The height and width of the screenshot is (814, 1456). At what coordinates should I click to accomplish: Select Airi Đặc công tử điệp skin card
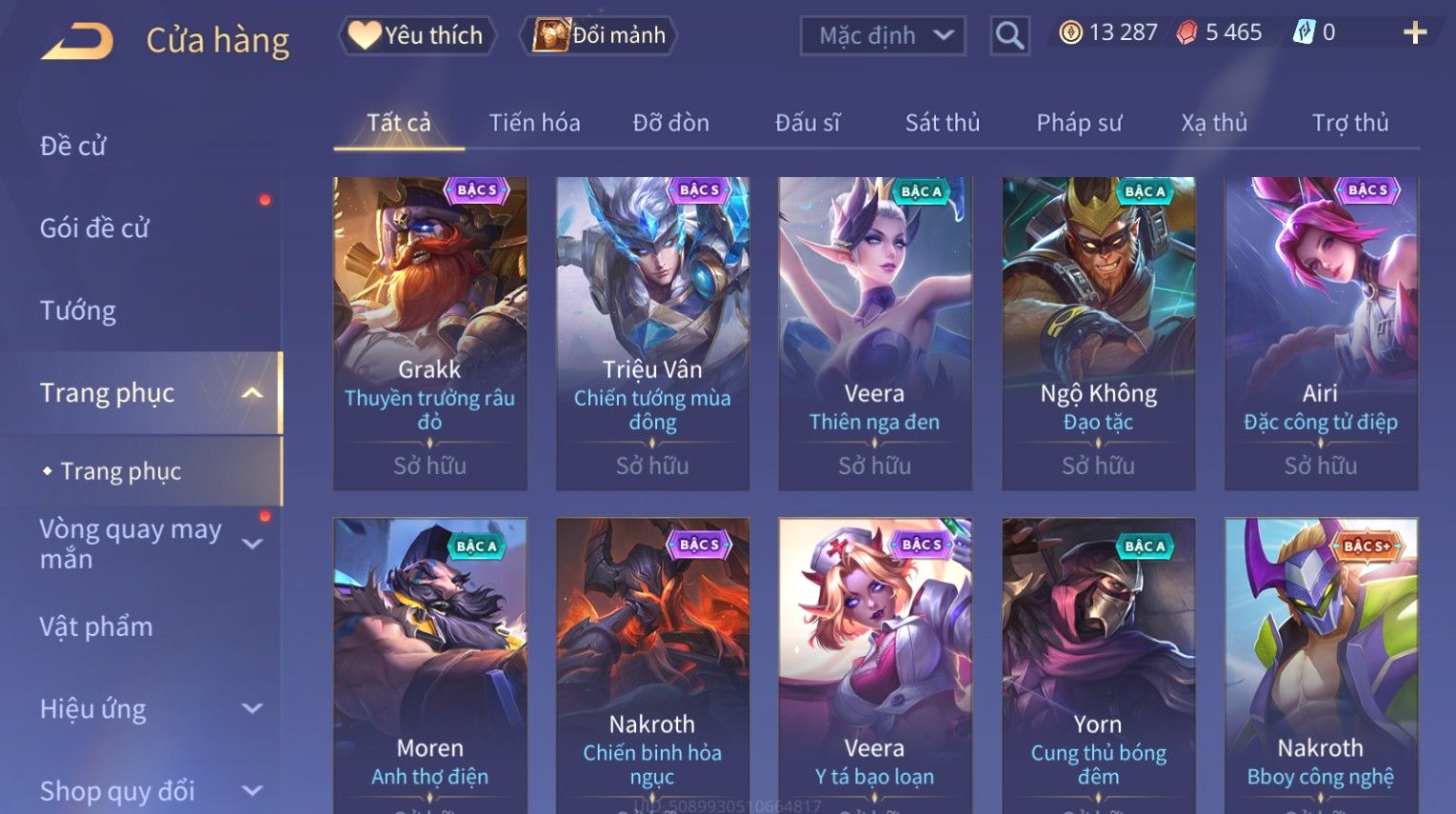tap(1321, 333)
